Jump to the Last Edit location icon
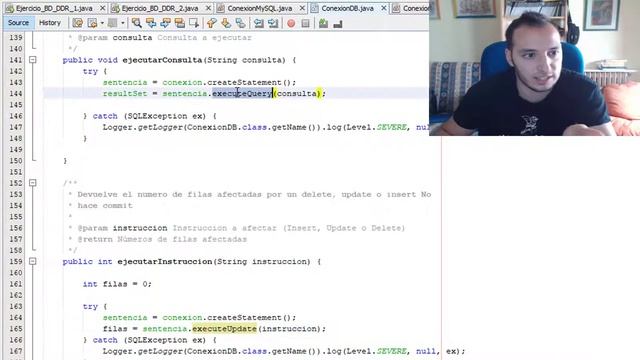 pyautogui.click(x=77, y=23)
